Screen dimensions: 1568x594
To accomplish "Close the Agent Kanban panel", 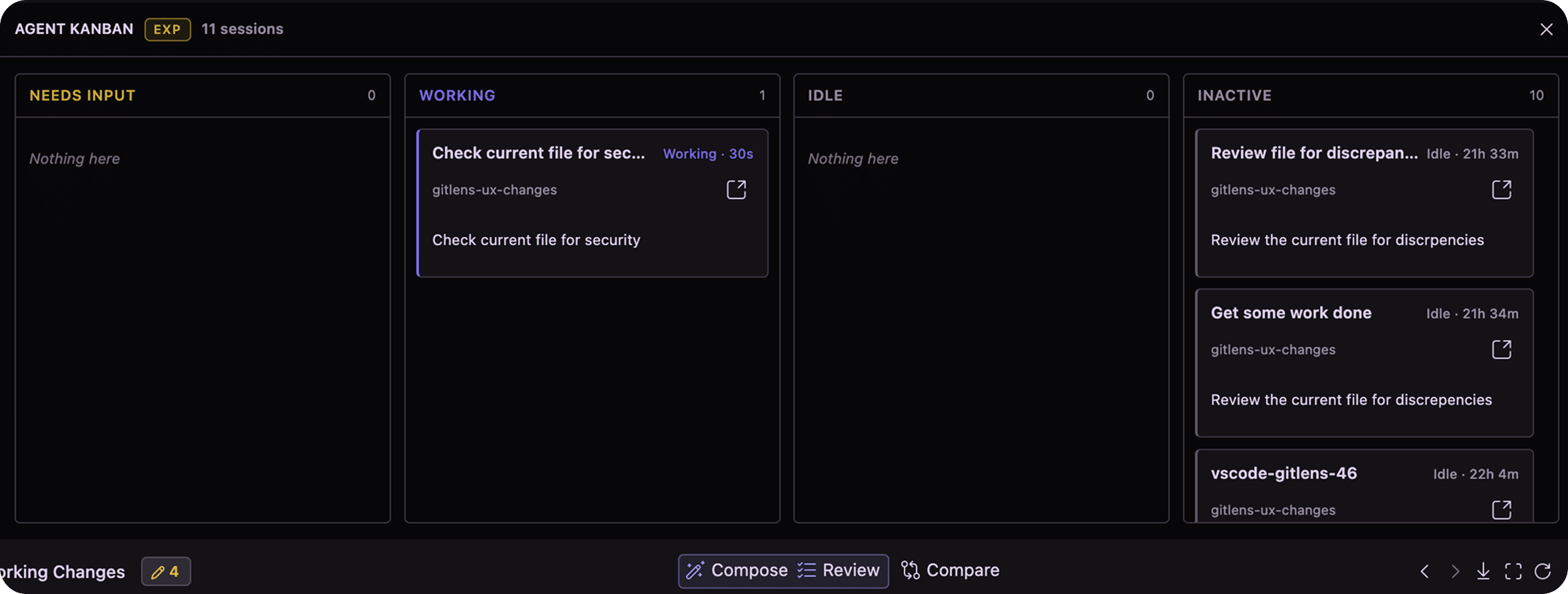I will tap(1546, 29).
